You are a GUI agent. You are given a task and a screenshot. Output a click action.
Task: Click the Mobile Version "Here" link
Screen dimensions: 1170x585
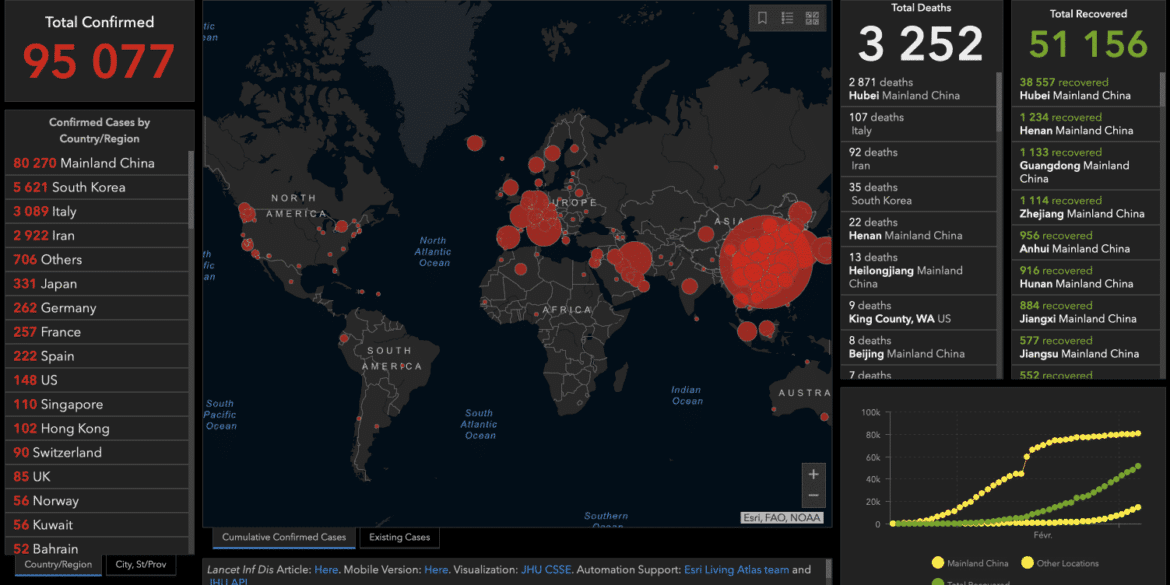click(436, 569)
